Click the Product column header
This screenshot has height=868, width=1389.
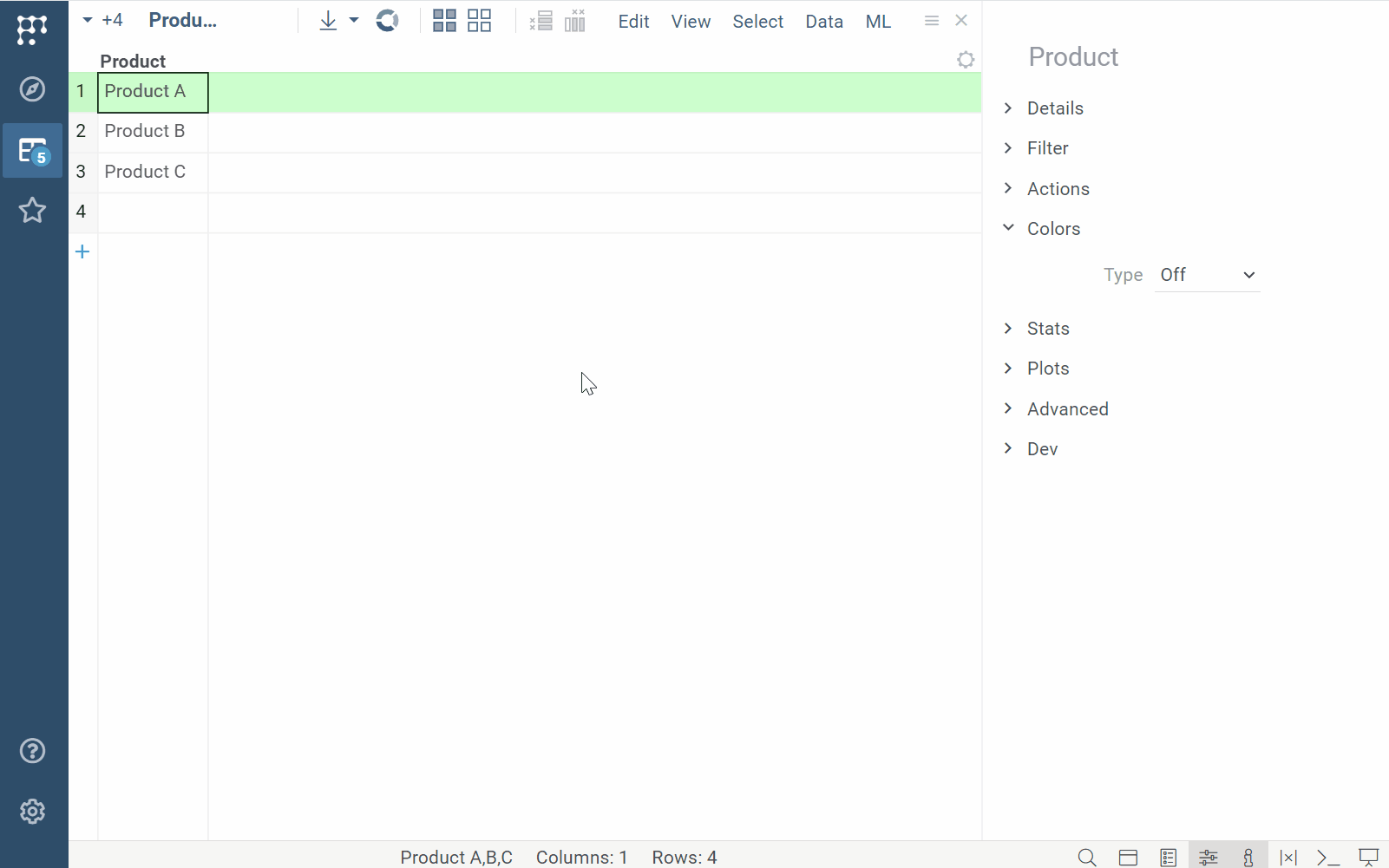(x=133, y=61)
